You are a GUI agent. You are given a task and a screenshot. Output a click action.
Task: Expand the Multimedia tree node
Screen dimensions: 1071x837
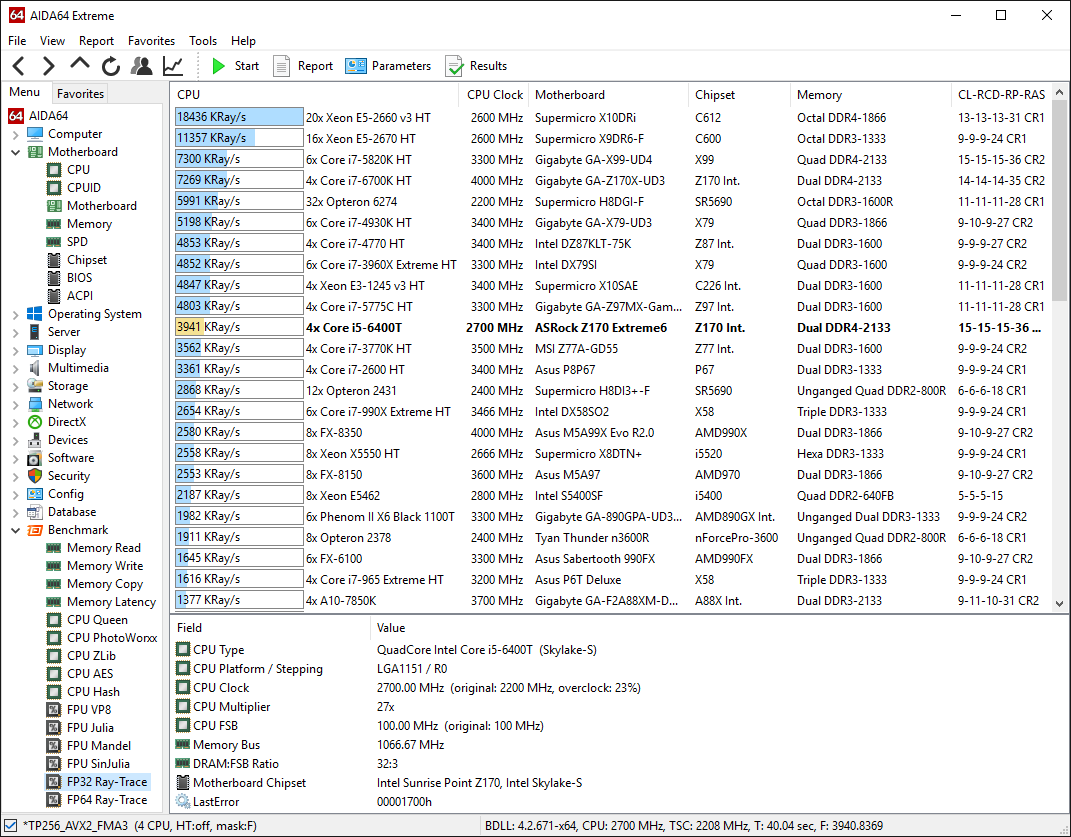coord(16,368)
